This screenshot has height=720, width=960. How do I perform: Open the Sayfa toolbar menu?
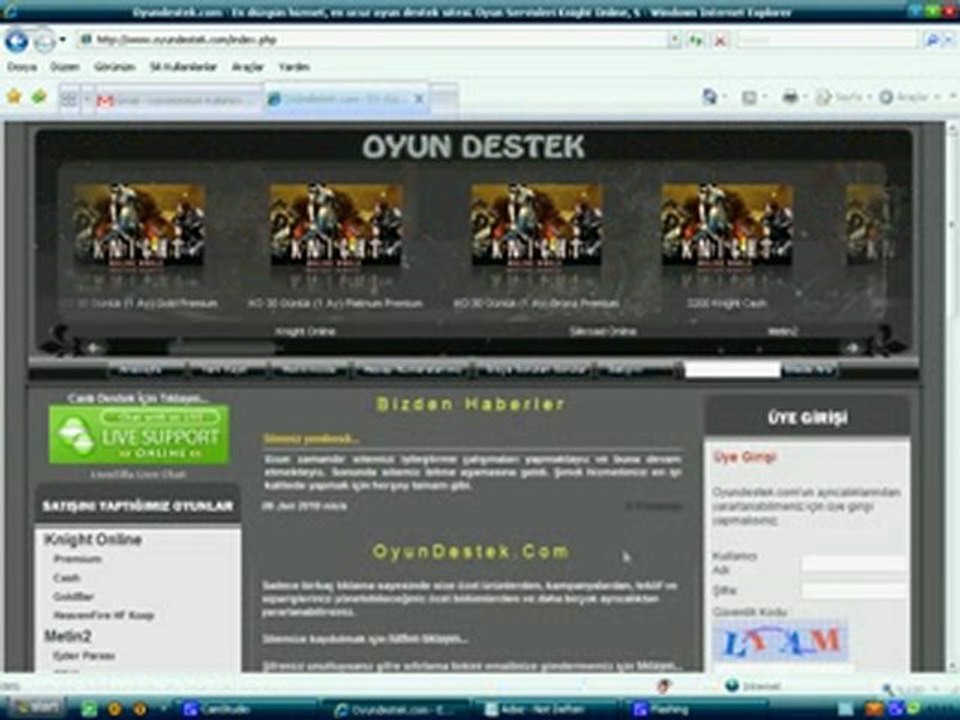pos(843,97)
